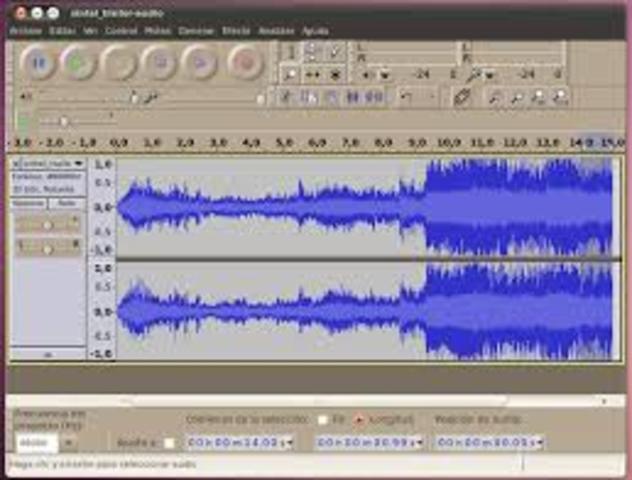Open selection length time format dropdown
Image resolution: width=632 pixels, height=480 pixels.
(x=420, y=443)
